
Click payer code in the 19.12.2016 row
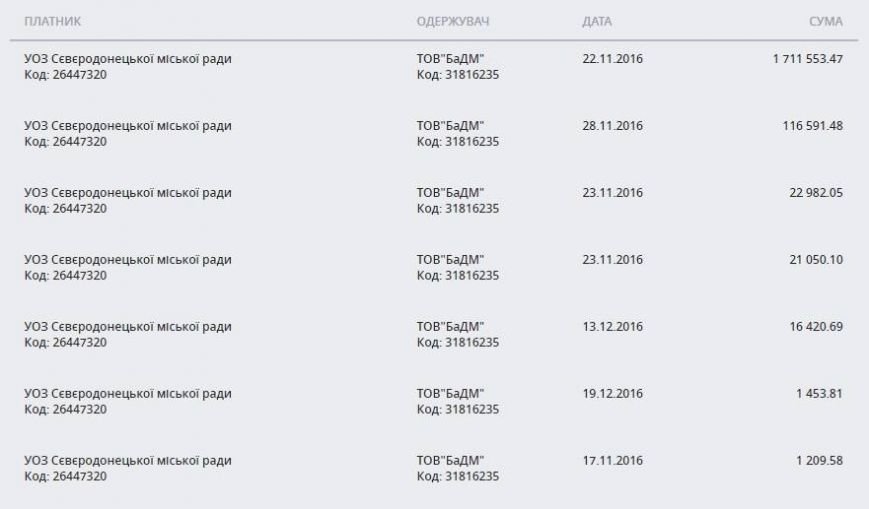(x=65, y=409)
